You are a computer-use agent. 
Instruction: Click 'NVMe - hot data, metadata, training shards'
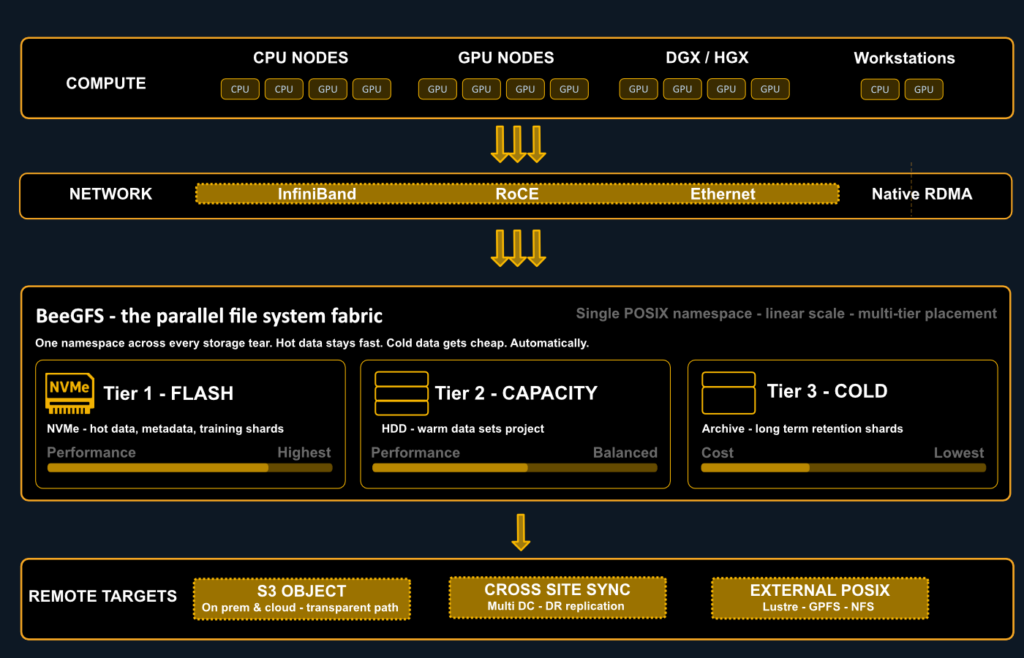click(165, 429)
